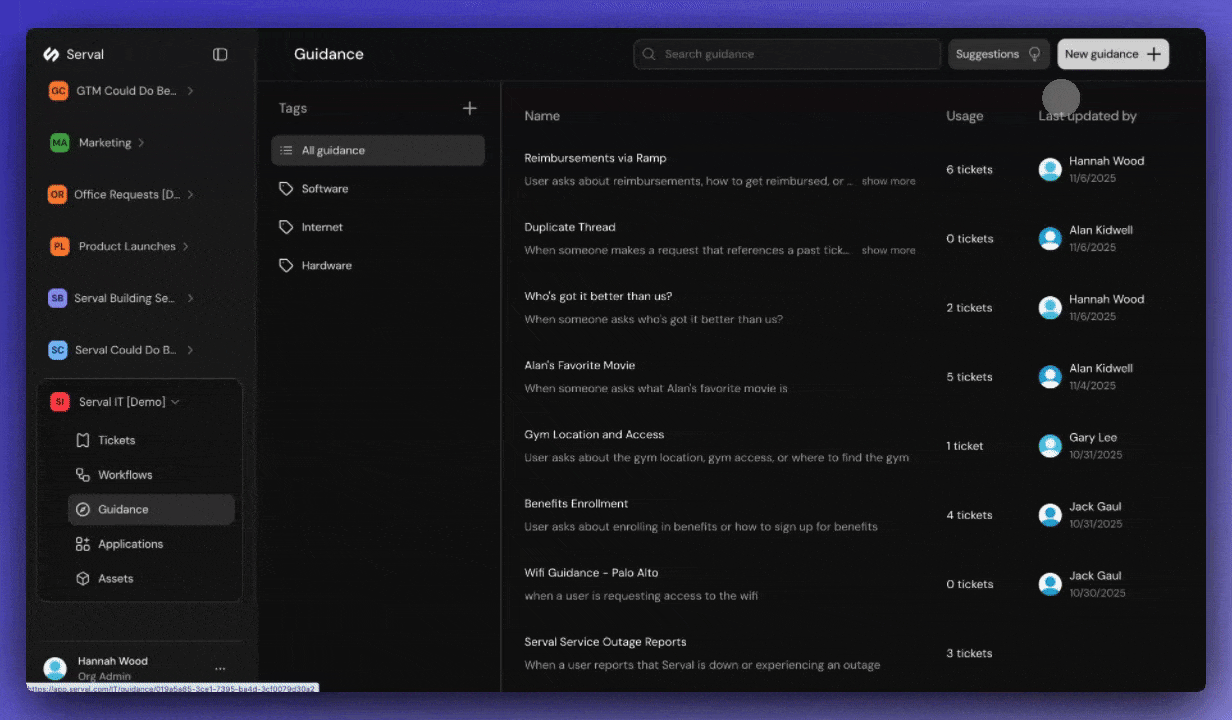Click the Software tag icon

286,188
